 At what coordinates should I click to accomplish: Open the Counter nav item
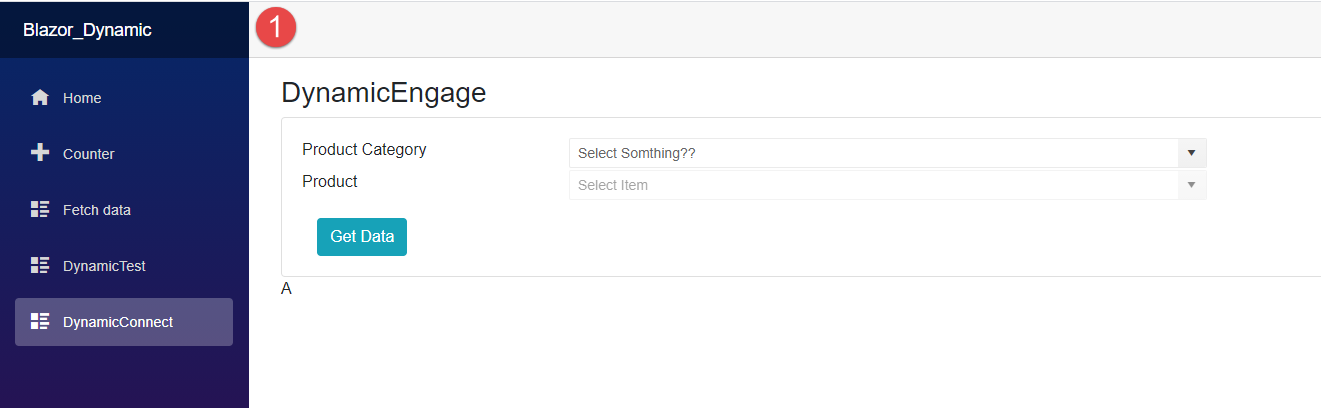click(89, 154)
